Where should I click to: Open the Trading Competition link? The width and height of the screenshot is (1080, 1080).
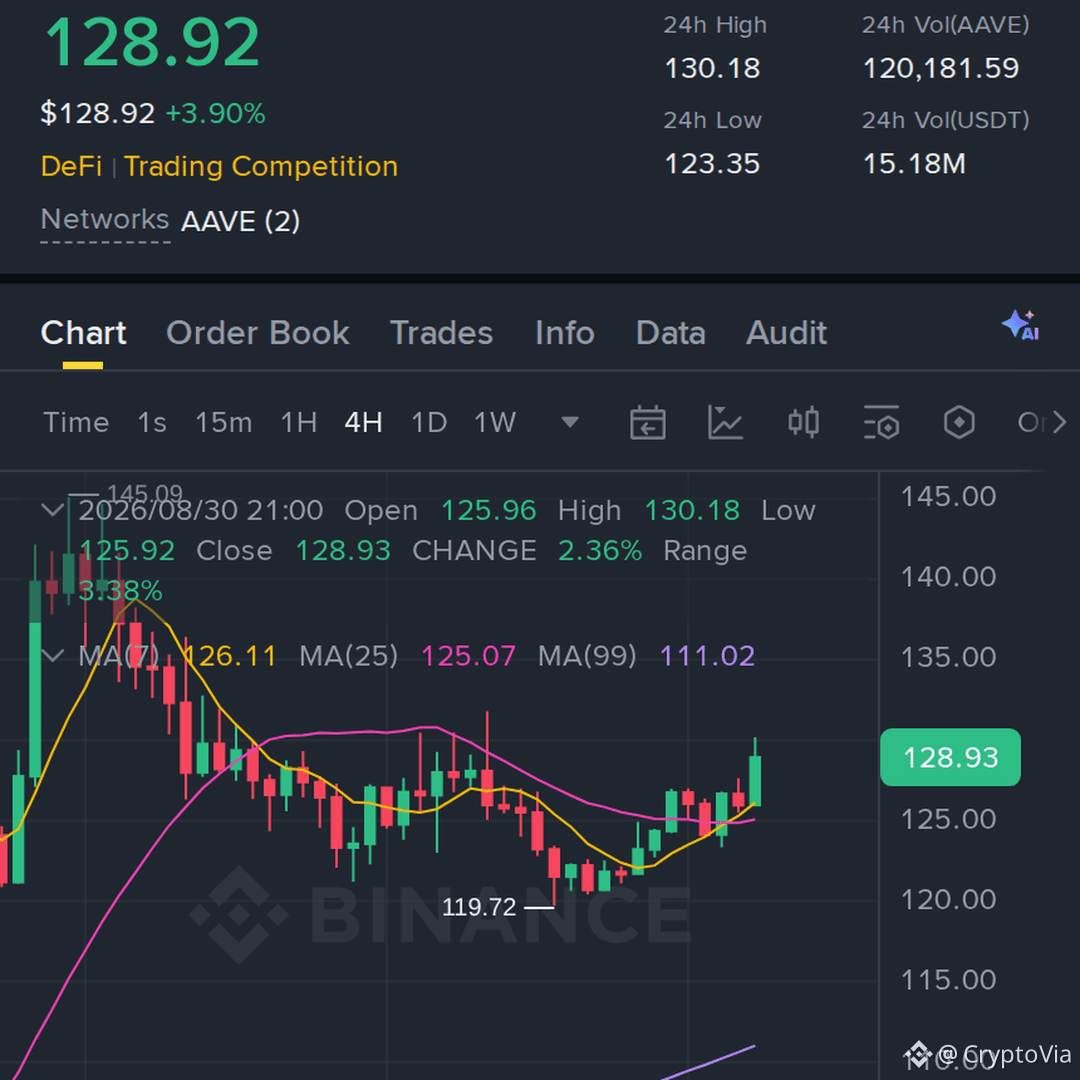tap(261, 166)
